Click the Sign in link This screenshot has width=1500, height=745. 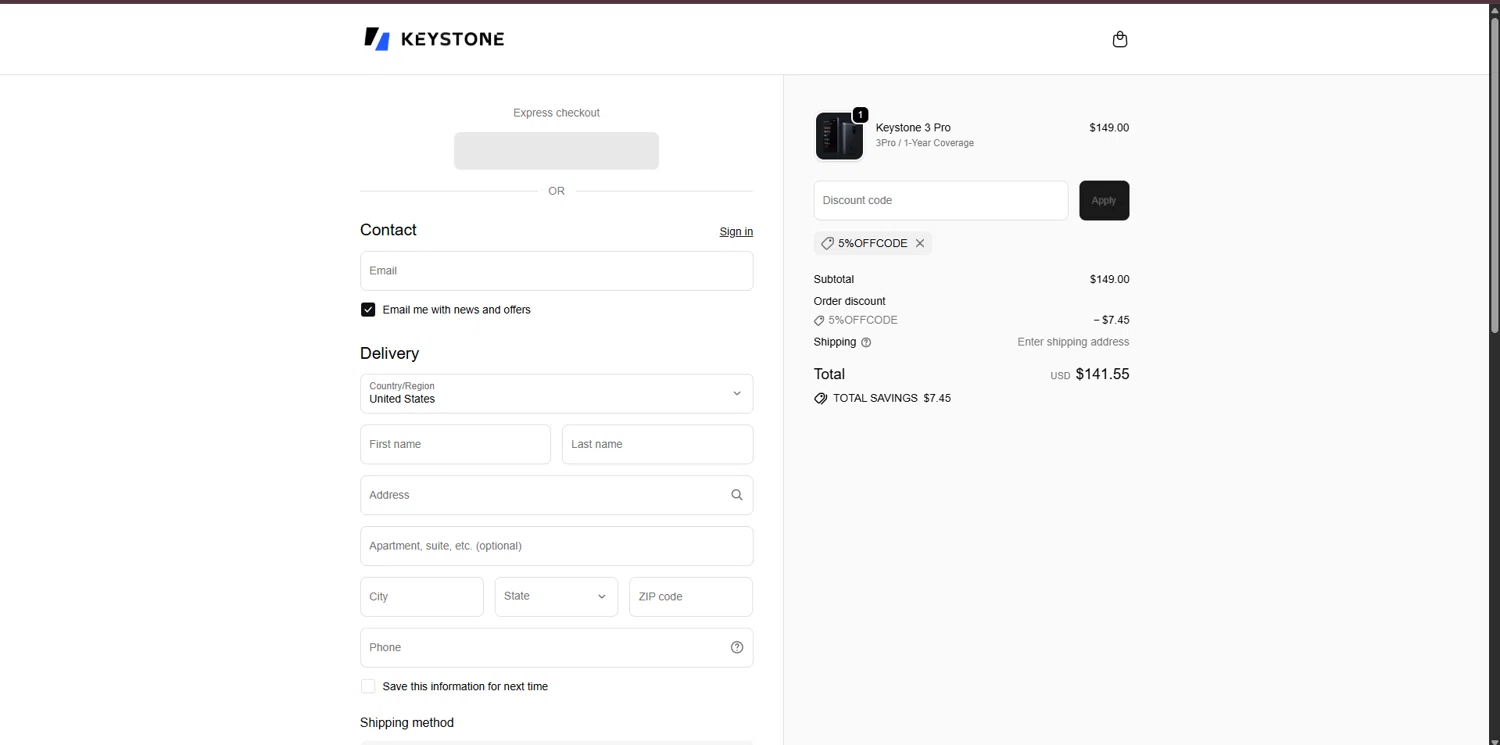tap(736, 231)
